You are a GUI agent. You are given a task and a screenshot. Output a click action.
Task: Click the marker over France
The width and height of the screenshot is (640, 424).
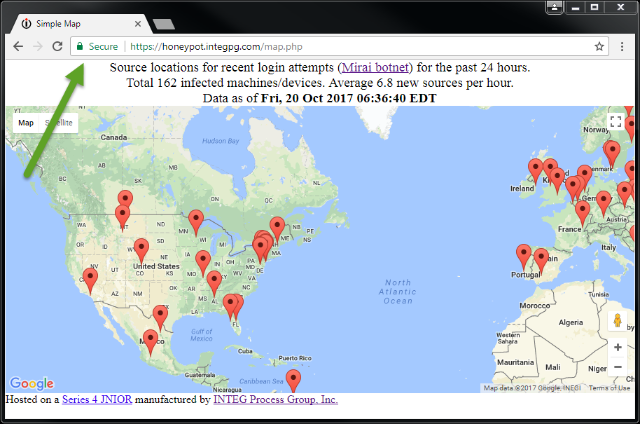click(582, 211)
